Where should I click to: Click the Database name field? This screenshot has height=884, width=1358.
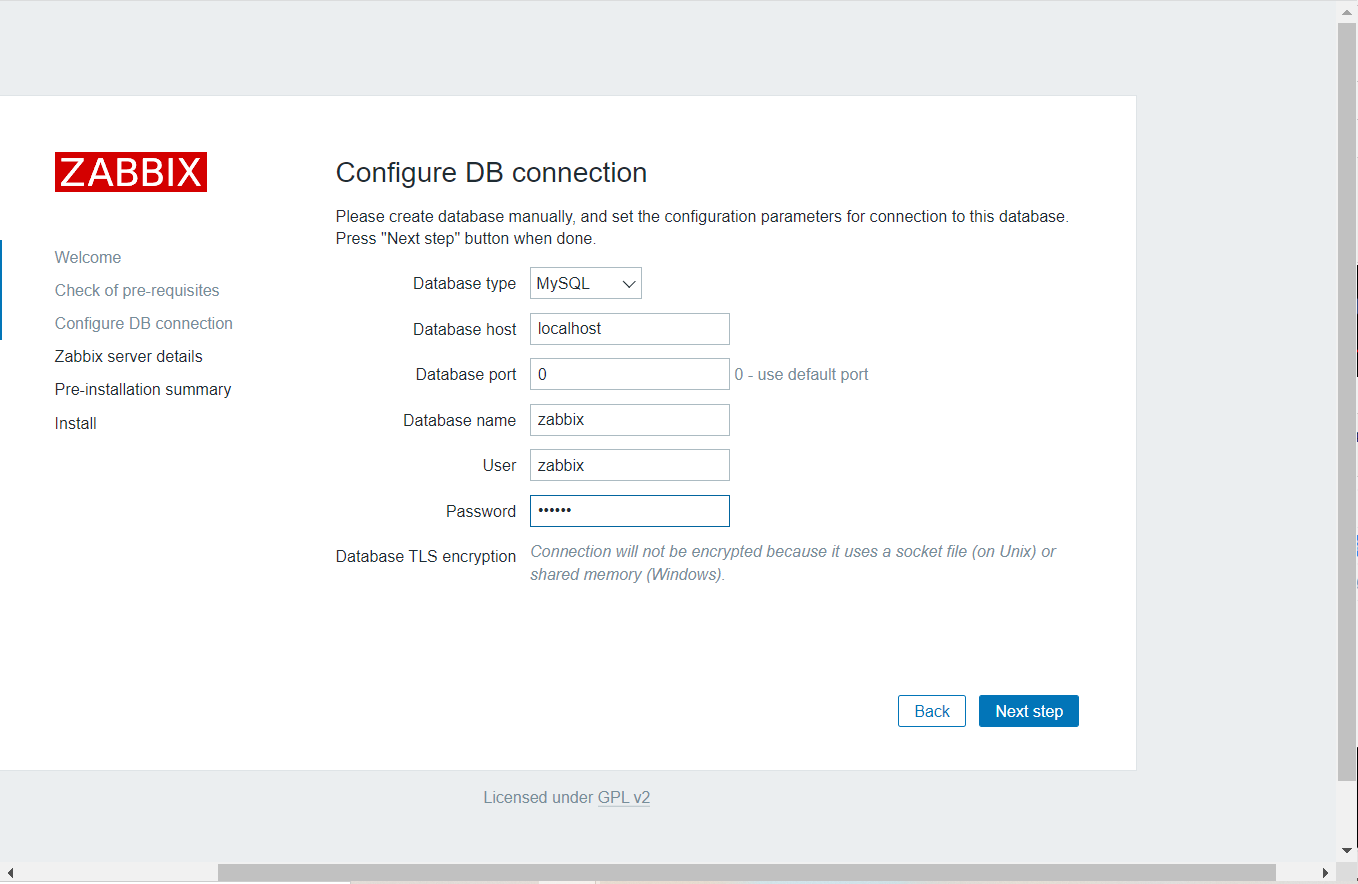coord(629,420)
